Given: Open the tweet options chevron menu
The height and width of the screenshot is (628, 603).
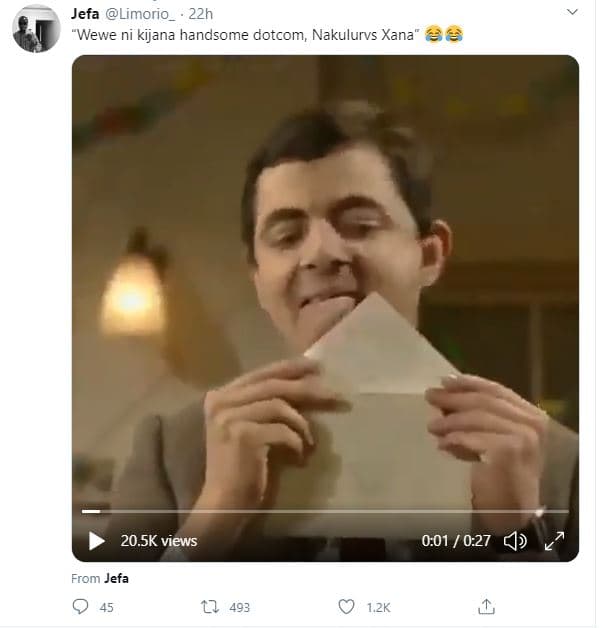Looking at the screenshot, I should point(572,13).
